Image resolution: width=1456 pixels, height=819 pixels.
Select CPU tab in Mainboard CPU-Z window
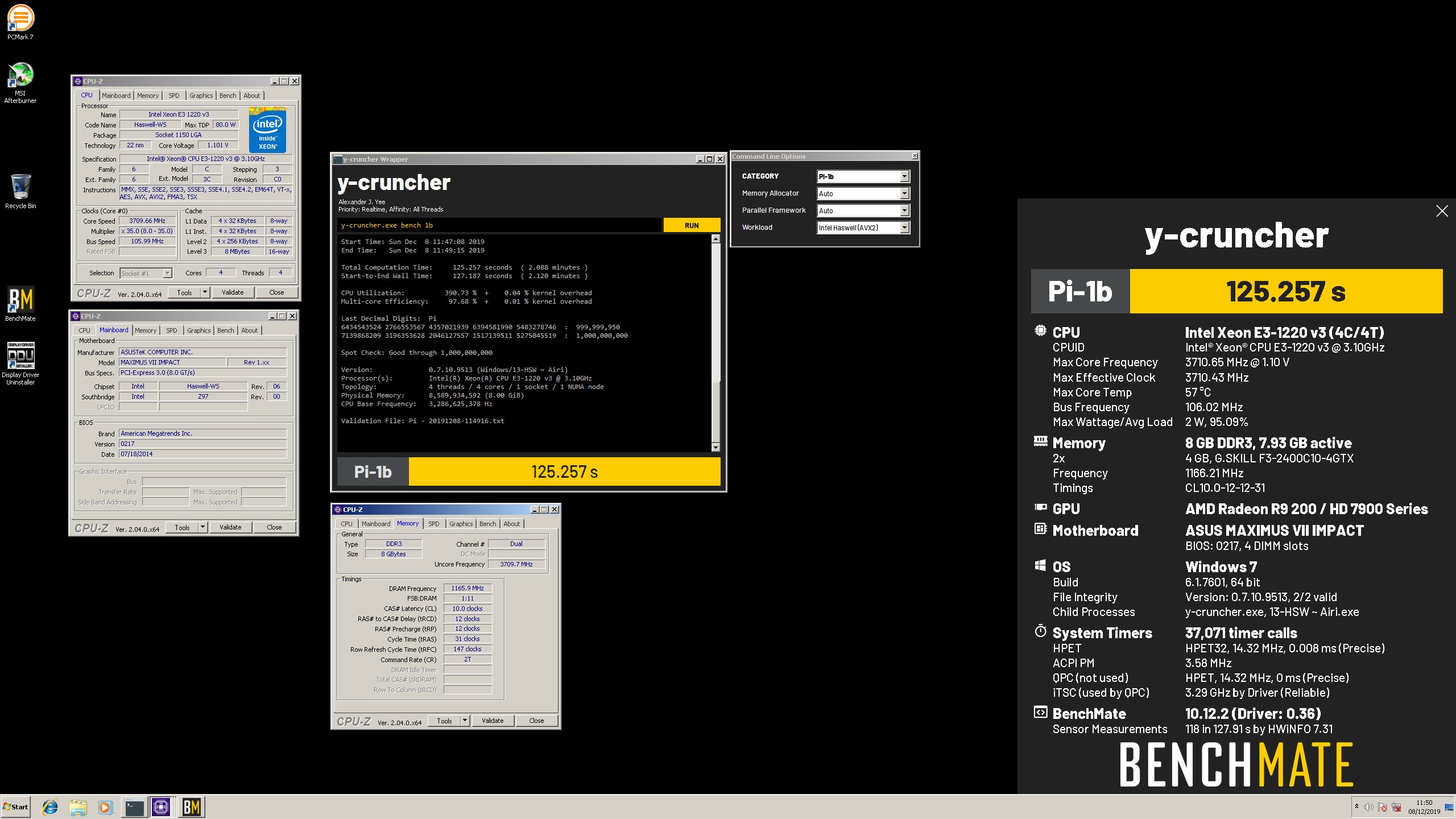(84, 330)
